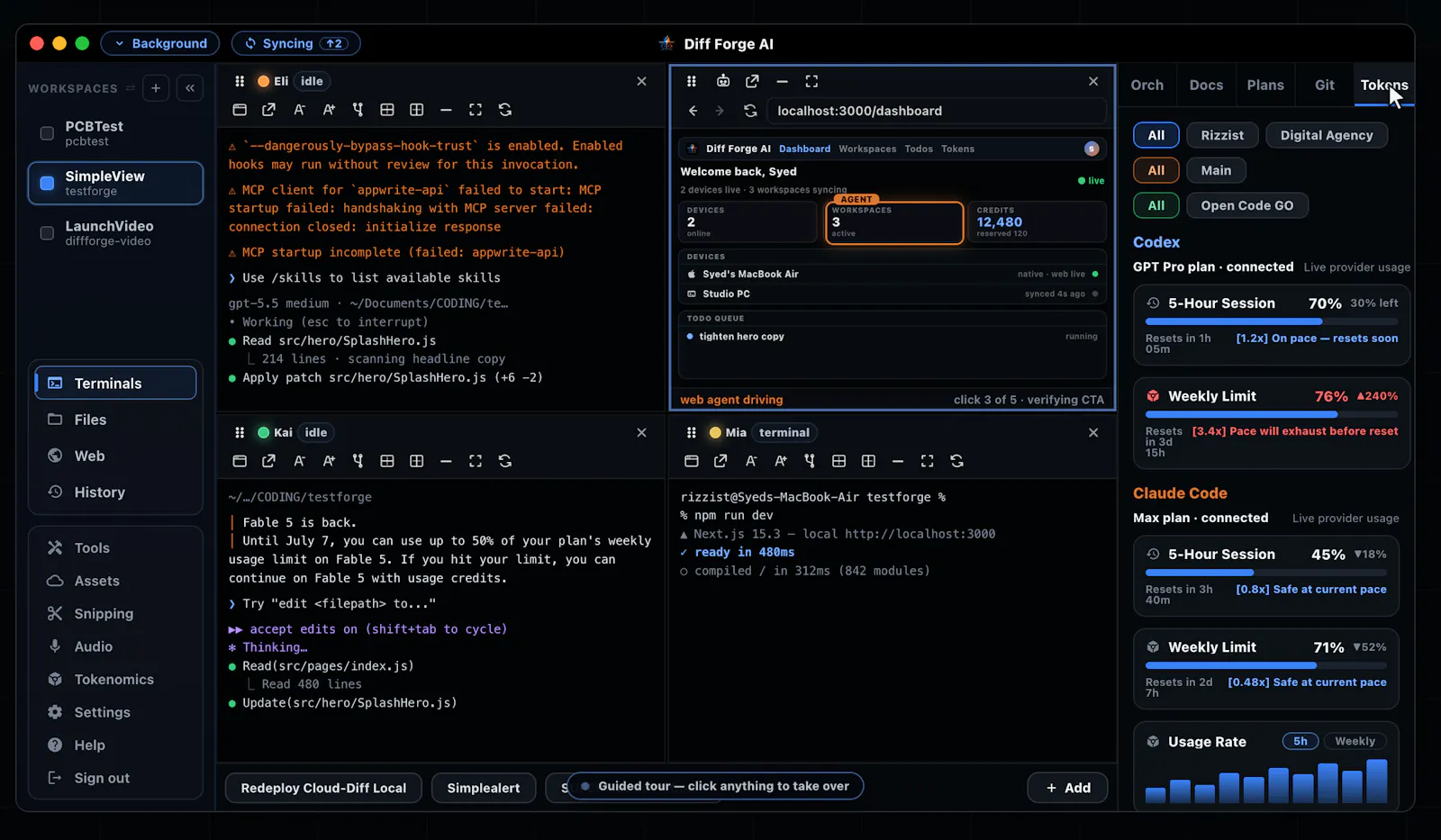Increase font size in Mia pane
The width and height of the screenshot is (1441, 840).
pyautogui.click(x=781, y=461)
